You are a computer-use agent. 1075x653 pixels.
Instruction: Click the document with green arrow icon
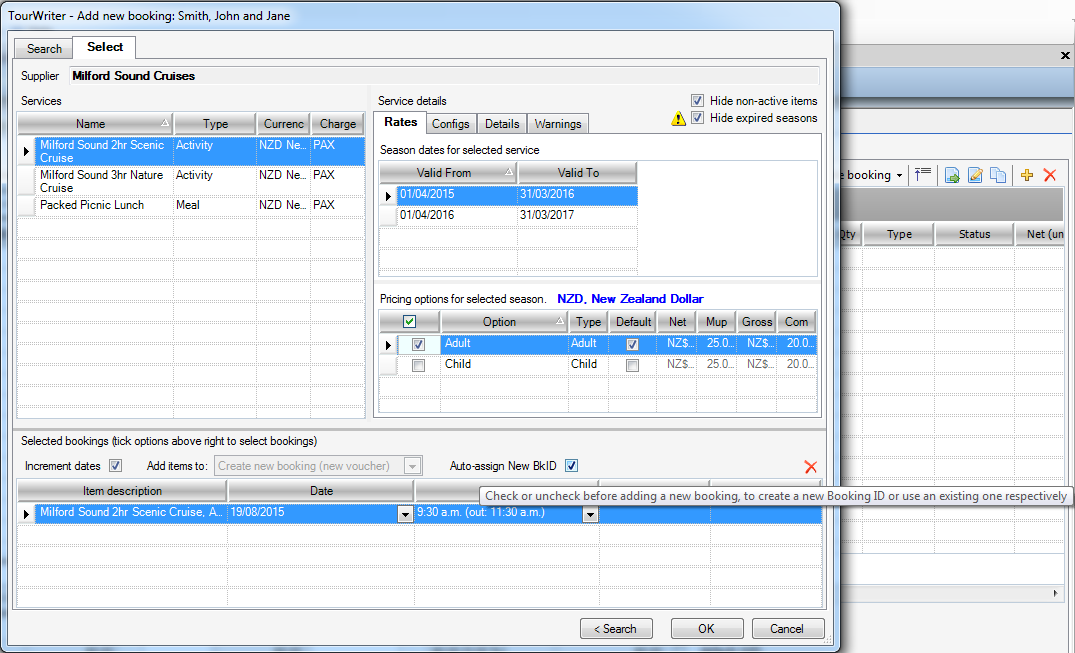pyautogui.click(x=952, y=175)
